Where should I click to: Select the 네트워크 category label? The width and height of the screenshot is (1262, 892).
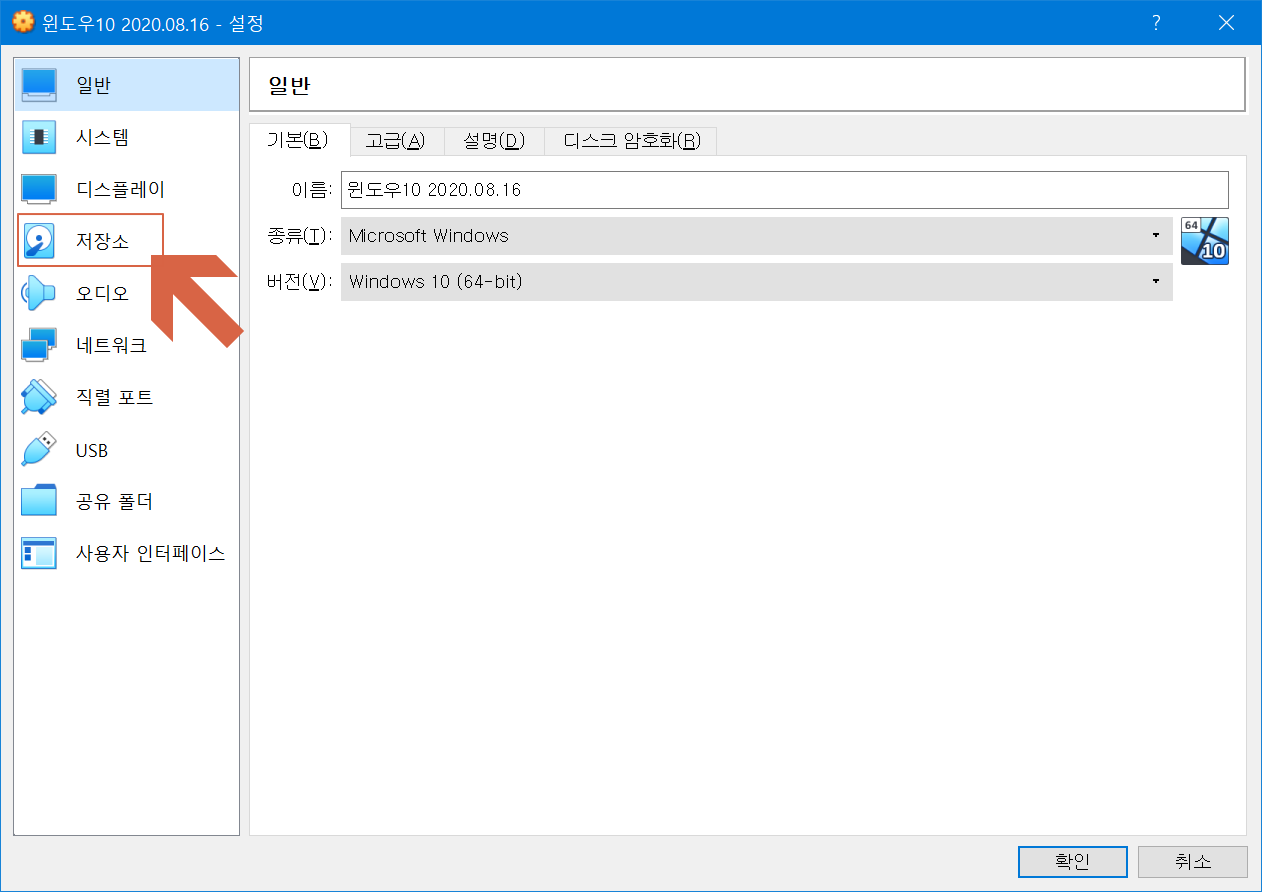(111, 346)
